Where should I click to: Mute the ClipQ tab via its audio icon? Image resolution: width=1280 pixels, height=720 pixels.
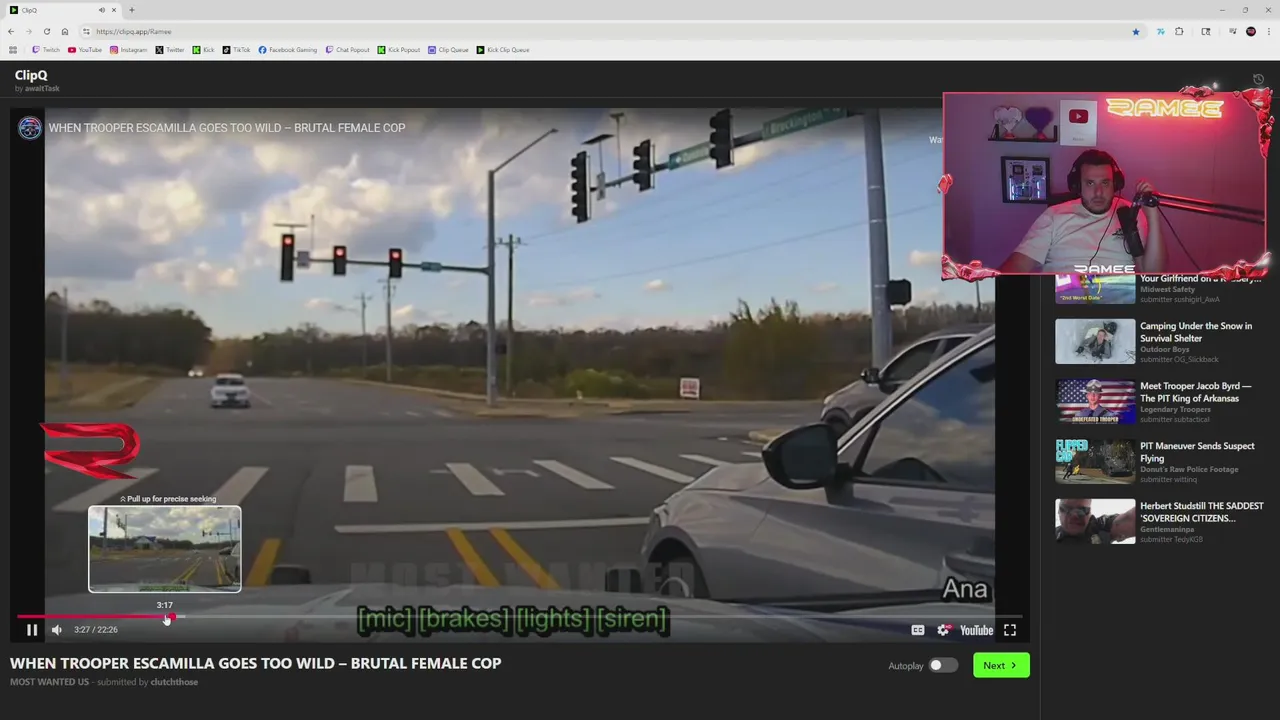point(101,10)
